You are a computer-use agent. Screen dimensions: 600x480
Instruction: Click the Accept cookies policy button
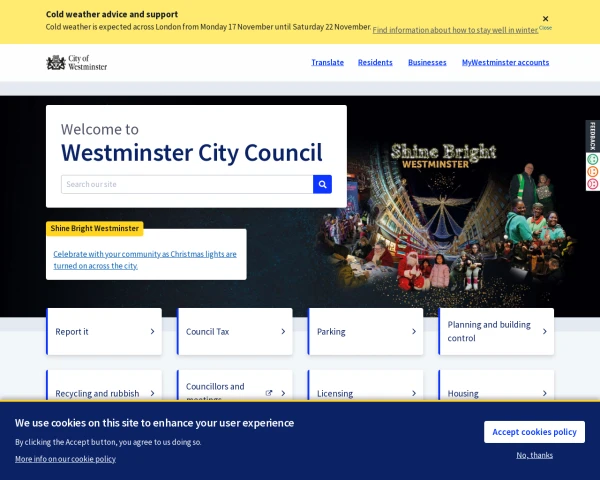(534, 432)
